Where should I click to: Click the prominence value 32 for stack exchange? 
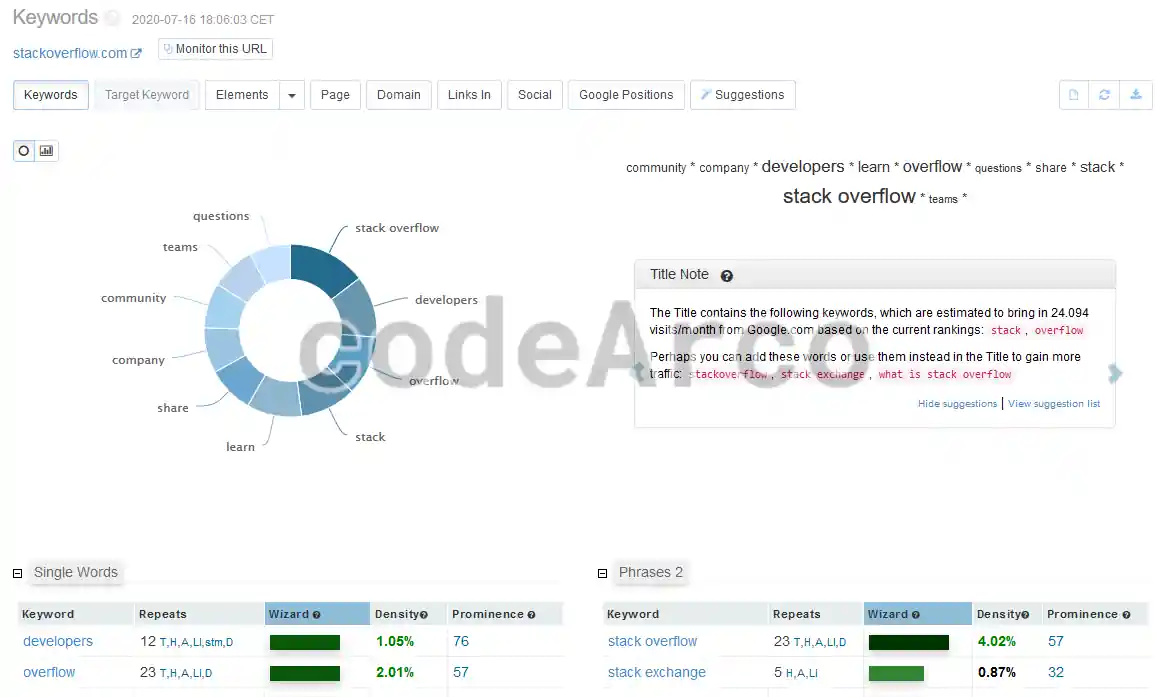point(1056,672)
